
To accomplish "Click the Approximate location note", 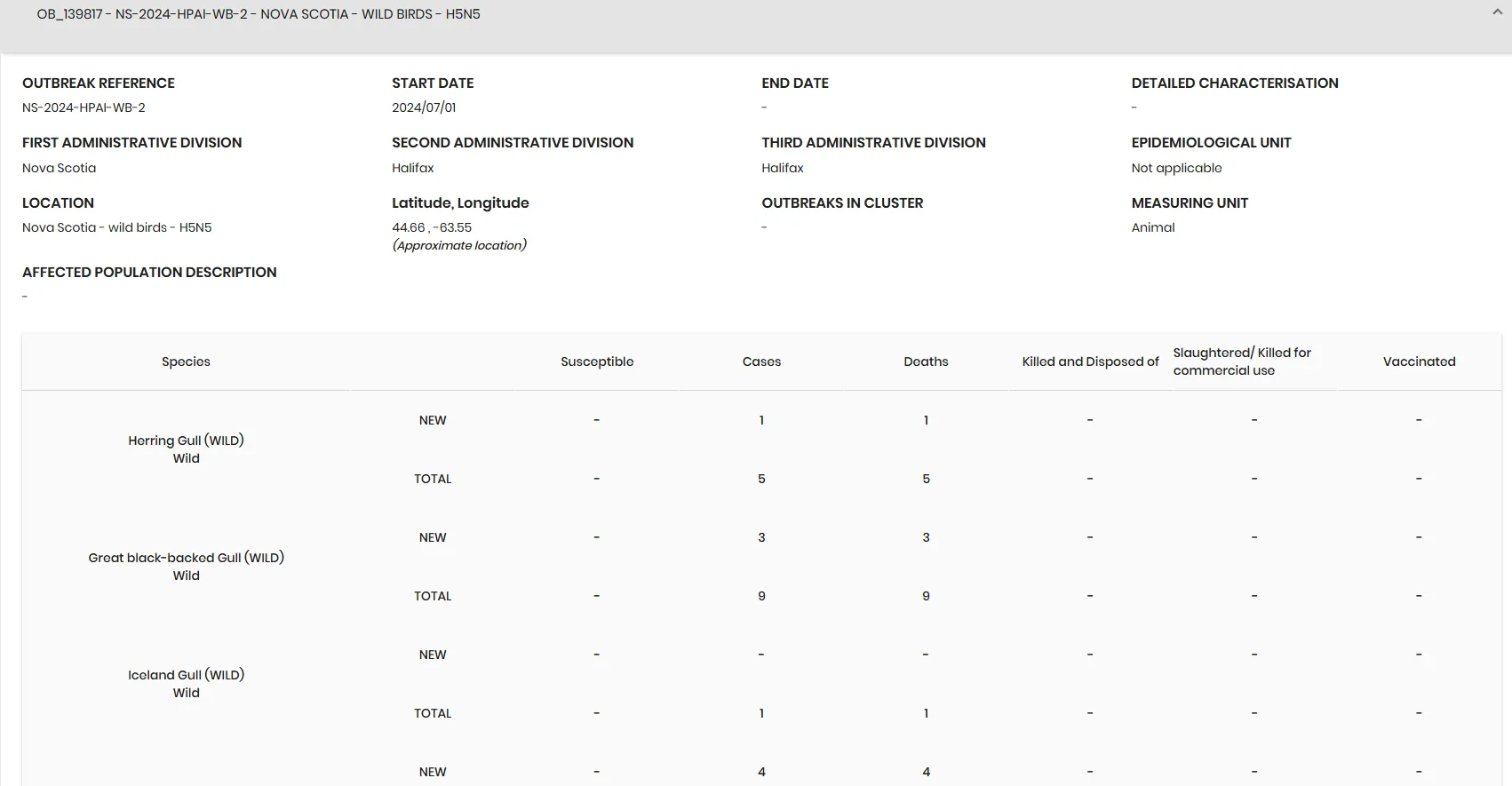I will click(x=459, y=245).
